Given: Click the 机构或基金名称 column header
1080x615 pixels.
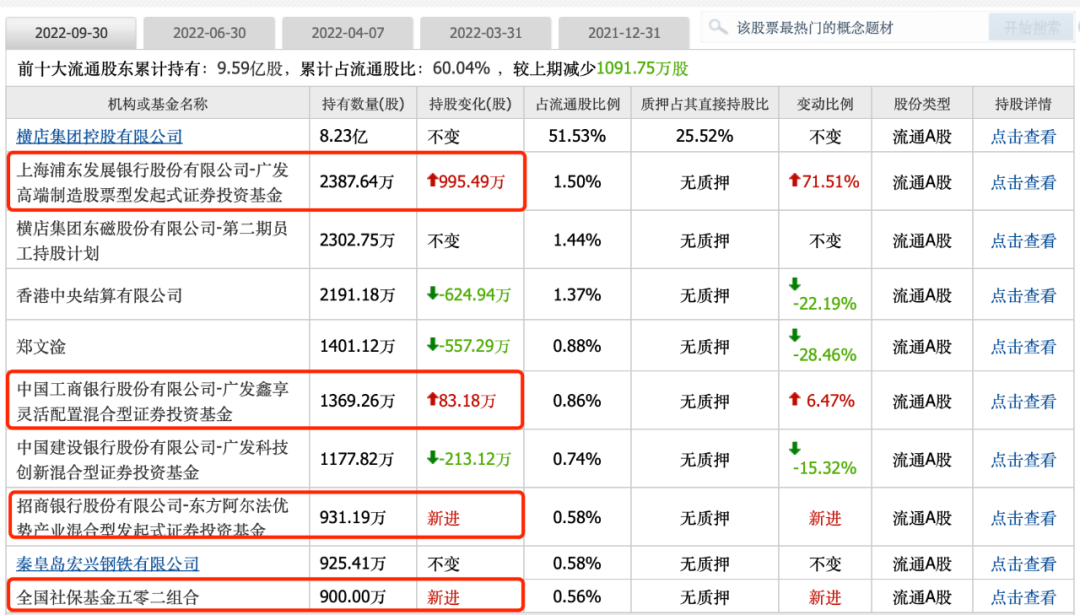Looking at the screenshot, I should coord(158,104).
